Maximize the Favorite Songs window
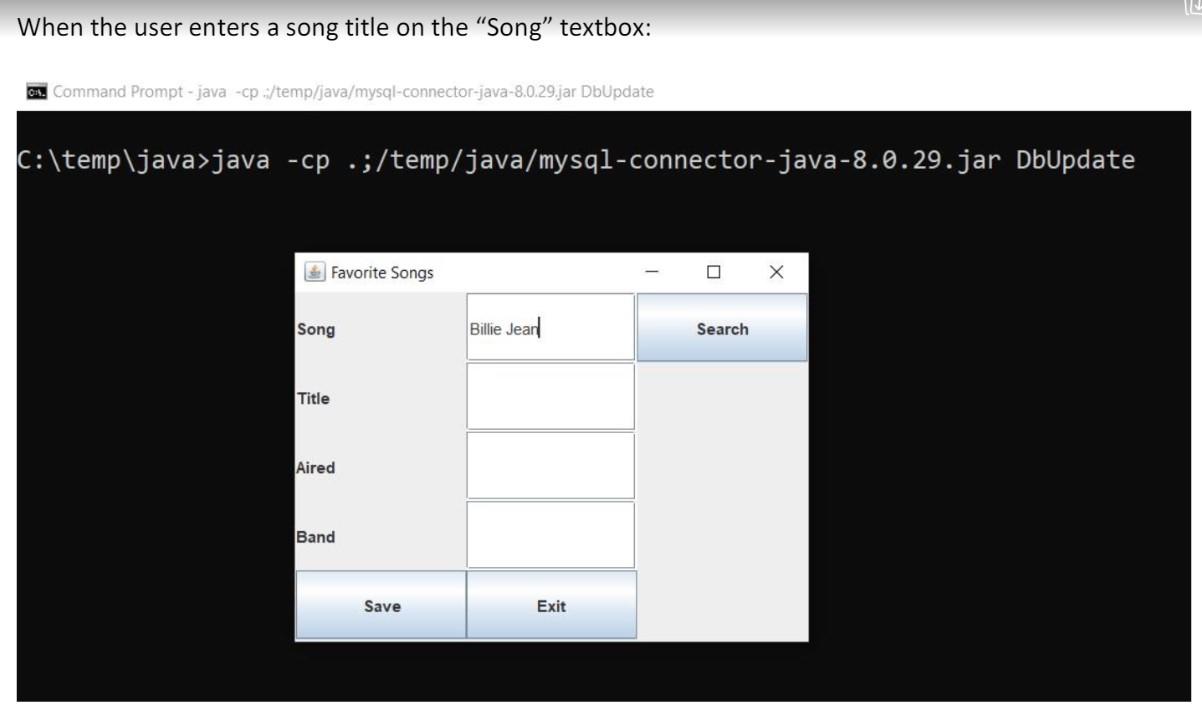This screenshot has width=1202, height=715. (713, 271)
